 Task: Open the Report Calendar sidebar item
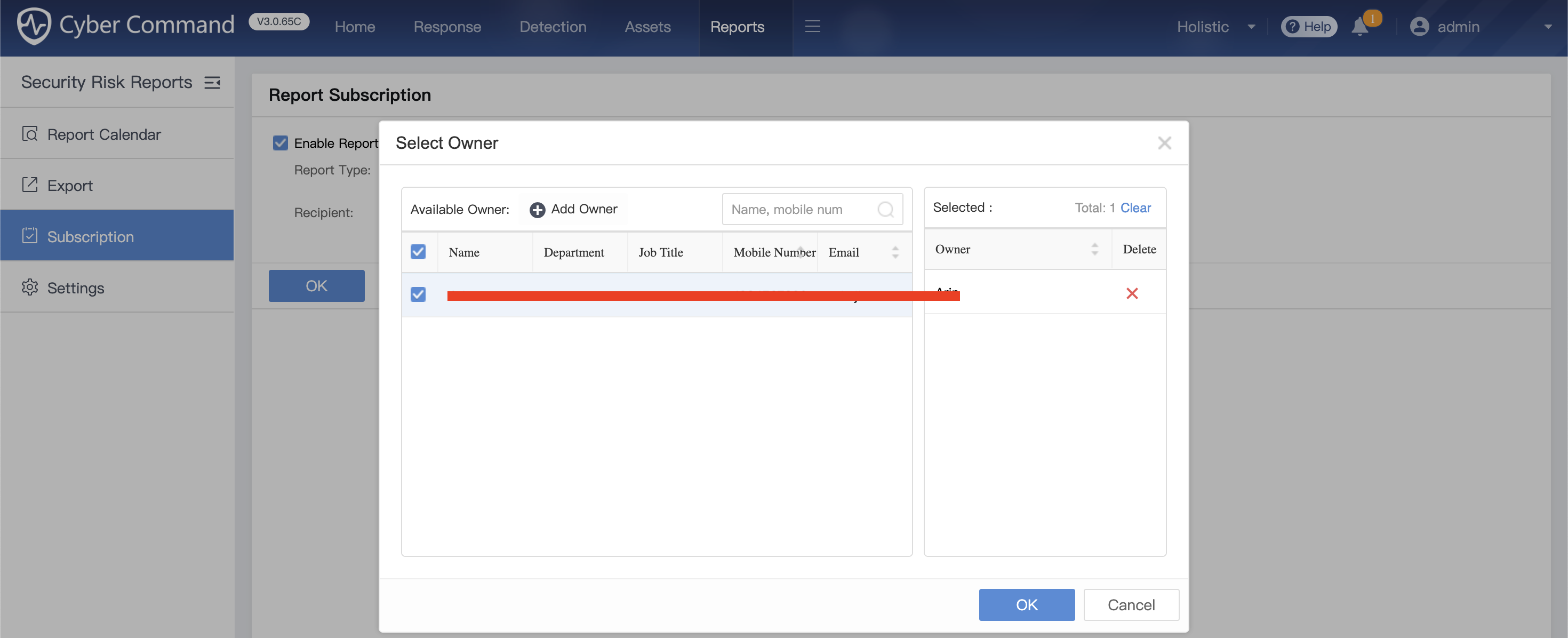[x=104, y=134]
